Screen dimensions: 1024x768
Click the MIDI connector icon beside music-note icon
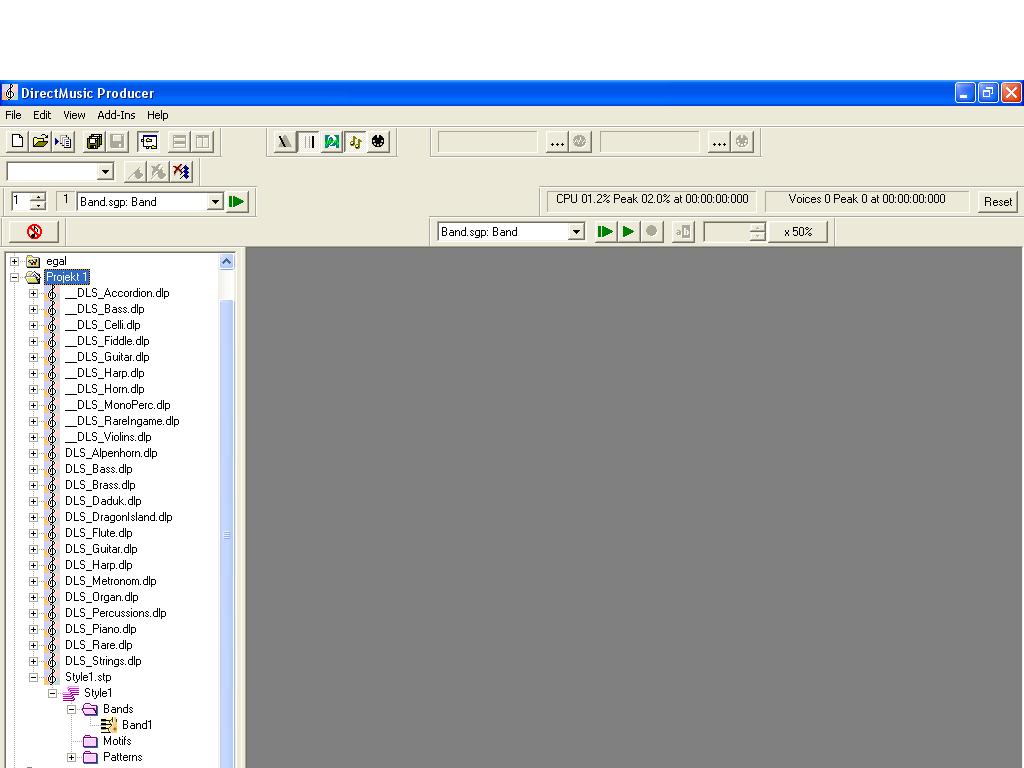tap(378, 142)
